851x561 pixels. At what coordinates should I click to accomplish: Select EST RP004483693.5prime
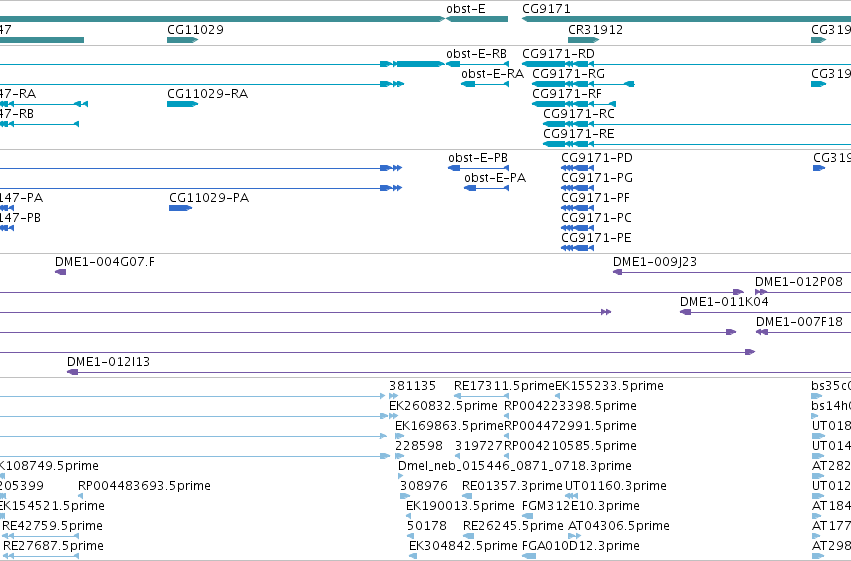point(80,496)
